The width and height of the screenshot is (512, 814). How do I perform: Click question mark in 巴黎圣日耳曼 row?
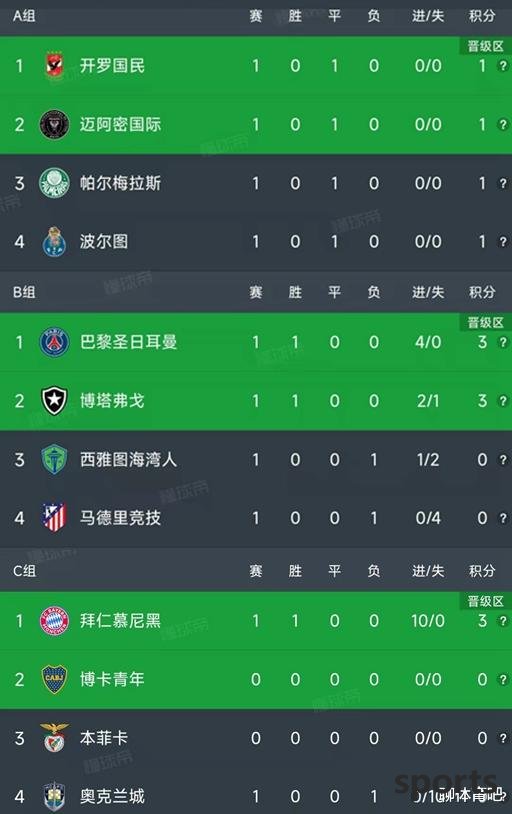[x=502, y=342]
